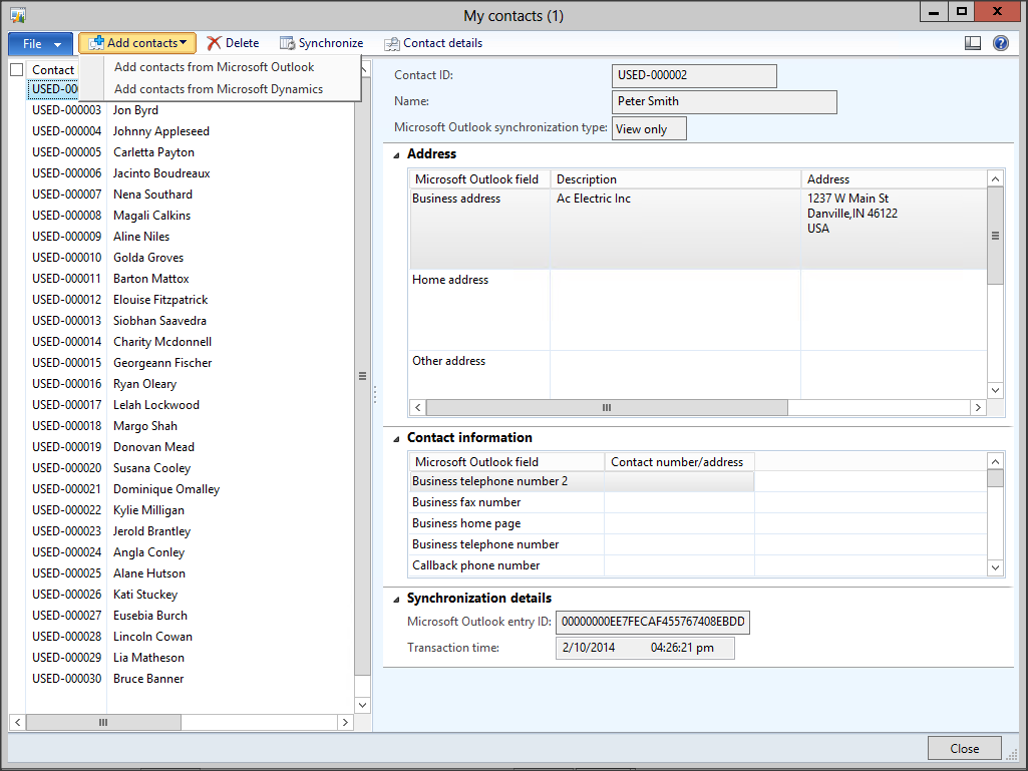Screen dimensions: 1028x771
Task: Collapse the Contact information section
Action: pos(398,438)
